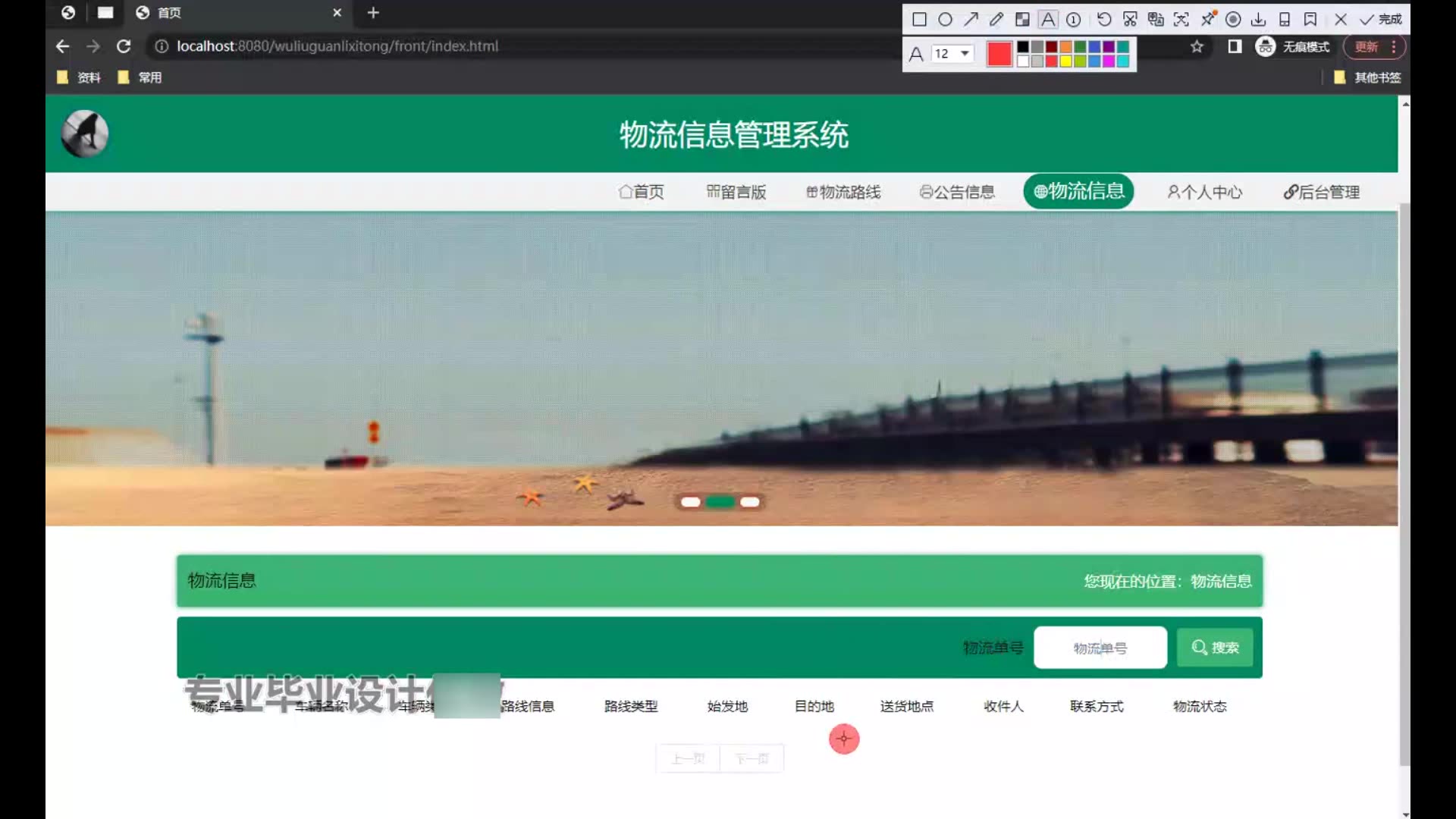Click the pin screenshot icon
Image resolution: width=1456 pixels, height=819 pixels.
[x=1208, y=20]
